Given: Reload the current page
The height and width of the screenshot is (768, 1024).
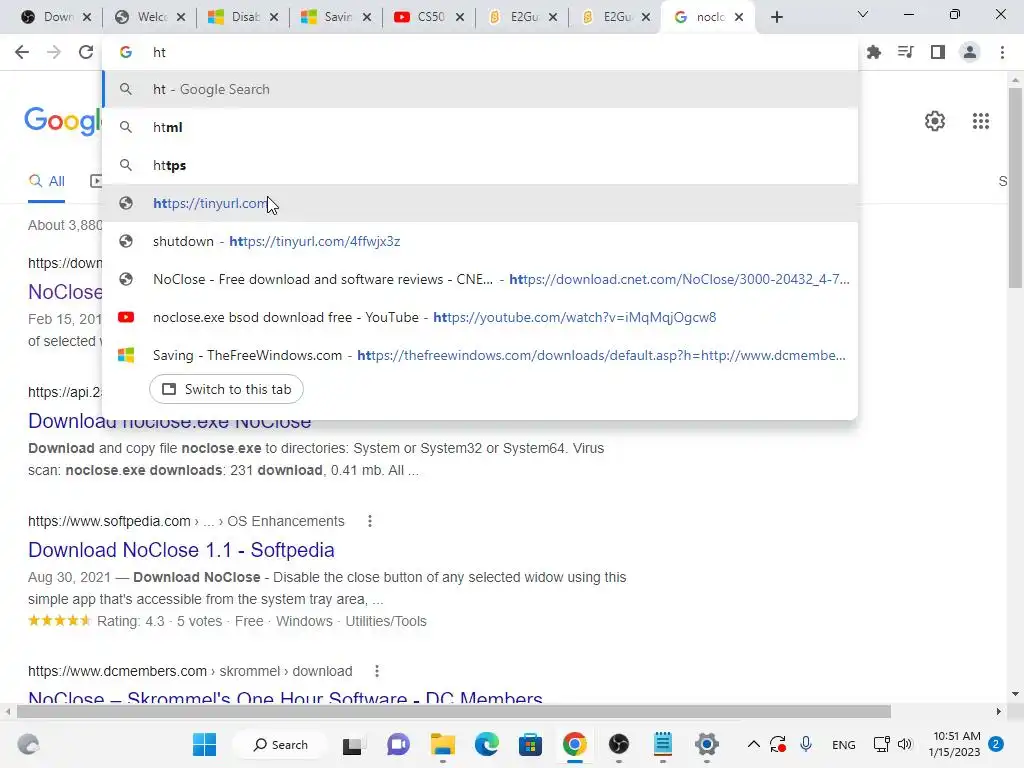Looking at the screenshot, I should click(x=86, y=52).
